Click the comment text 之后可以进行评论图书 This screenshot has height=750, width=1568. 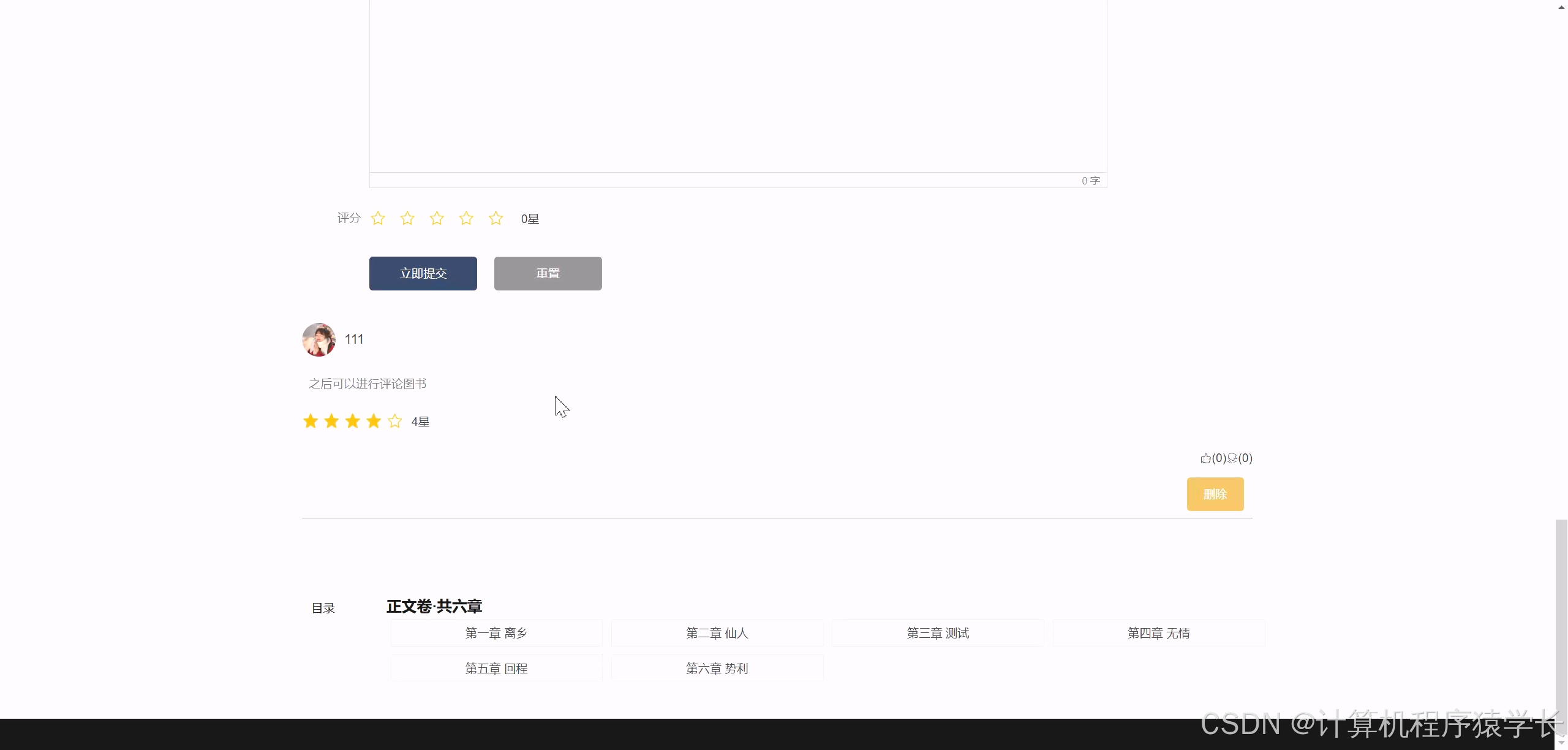(x=367, y=384)
